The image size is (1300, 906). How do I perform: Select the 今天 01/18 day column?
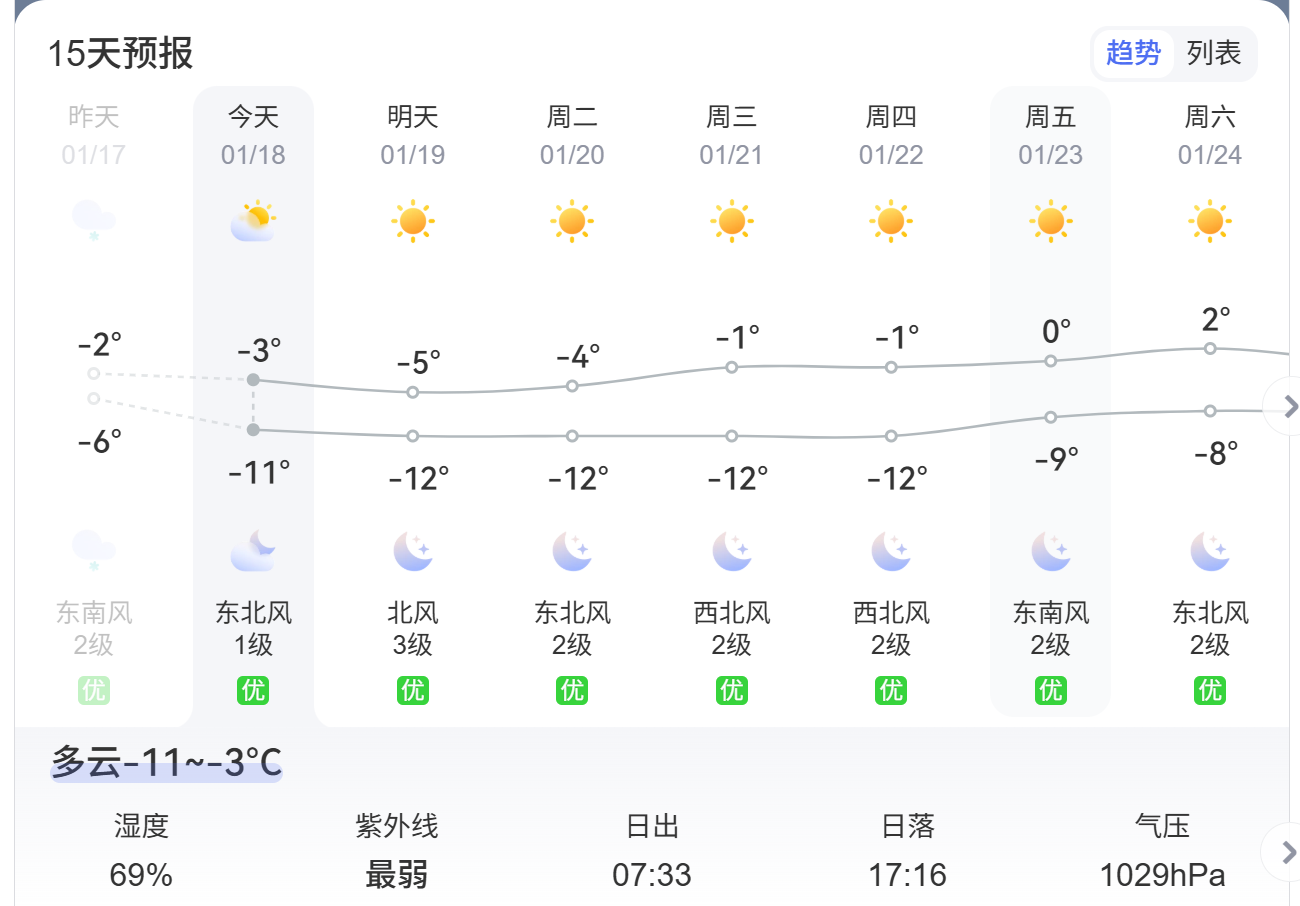coord(253,135)
